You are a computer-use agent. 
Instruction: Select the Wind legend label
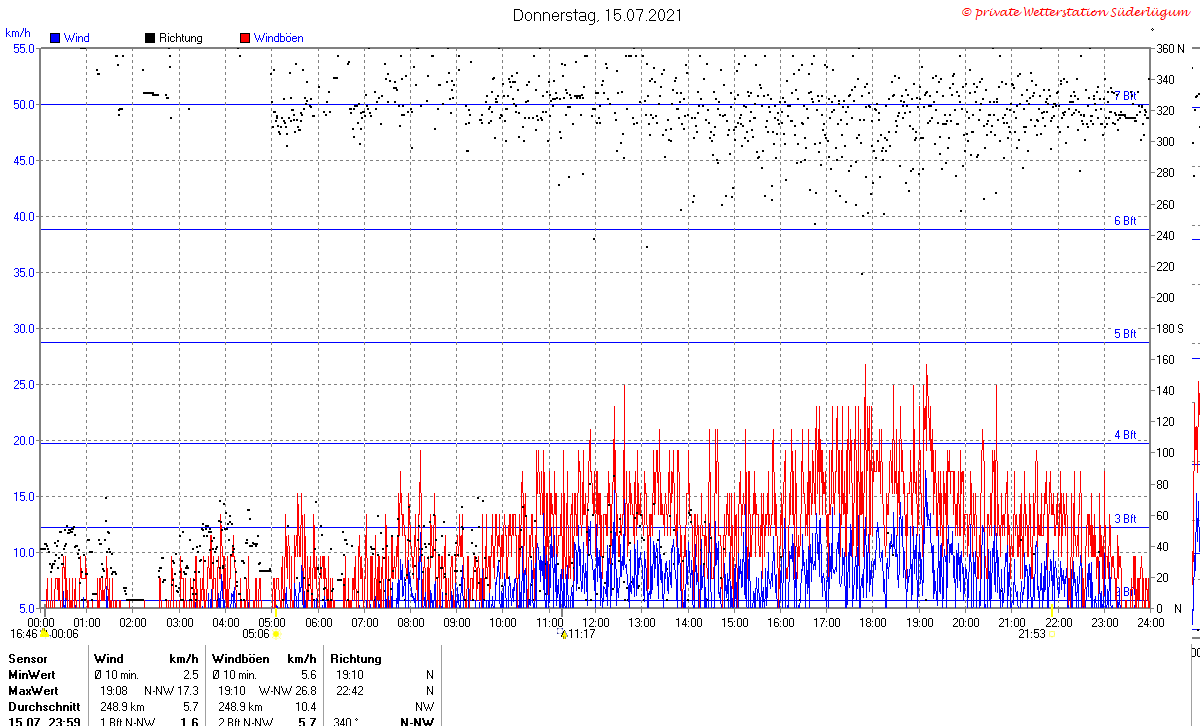pos(76,38)
